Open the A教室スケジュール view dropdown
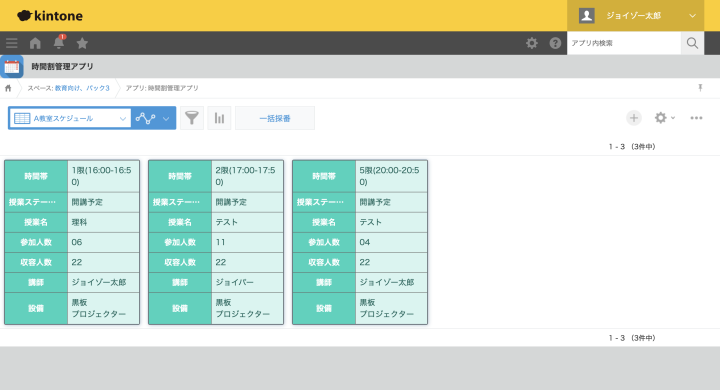Image resolution: width=720 pixels, height=390 pixels. tap(70, 119)
